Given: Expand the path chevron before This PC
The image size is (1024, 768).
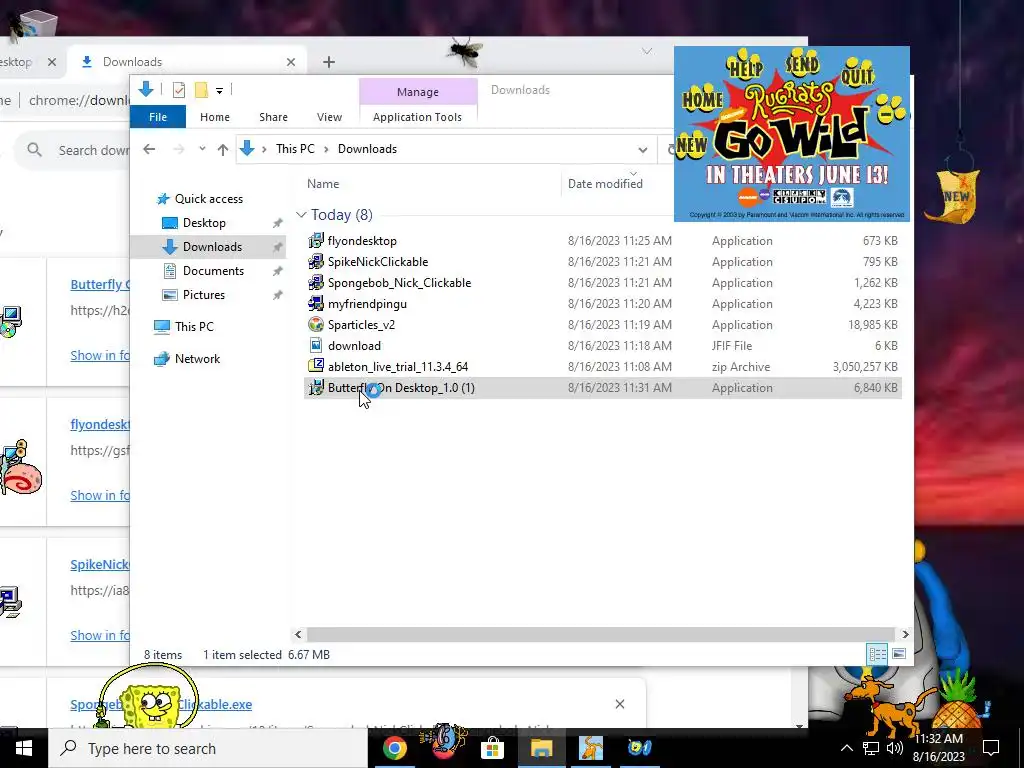Looking at the screenshot, I should coord(264,150).
